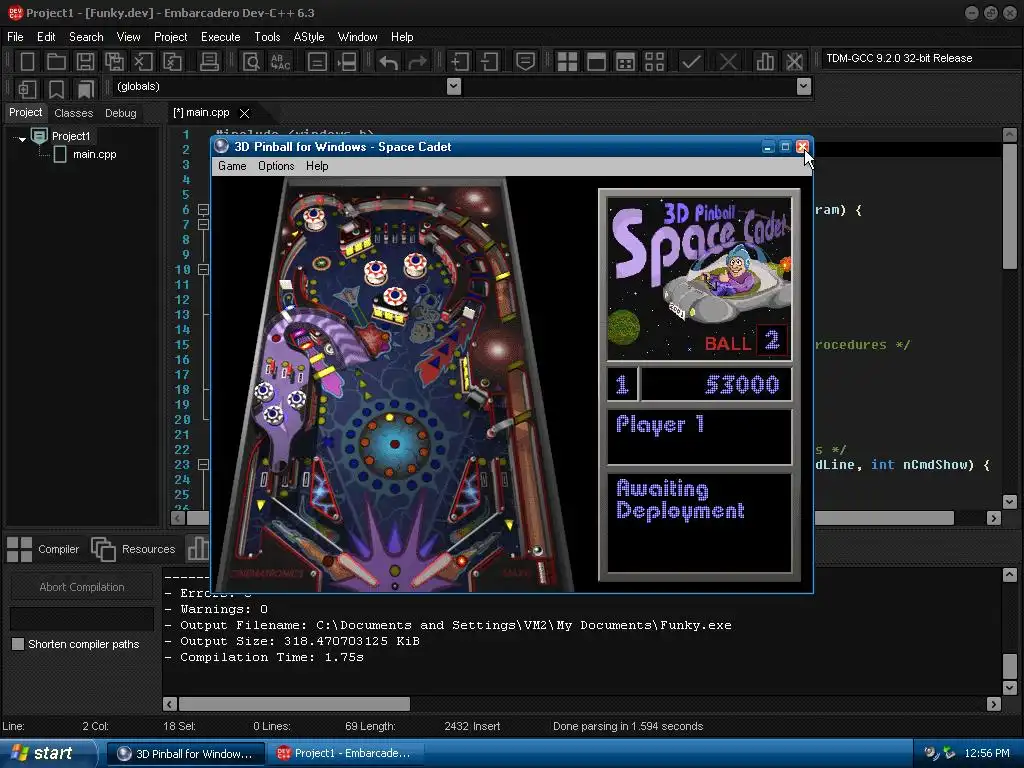Close the main.cpp editor tab

[244, 113]
